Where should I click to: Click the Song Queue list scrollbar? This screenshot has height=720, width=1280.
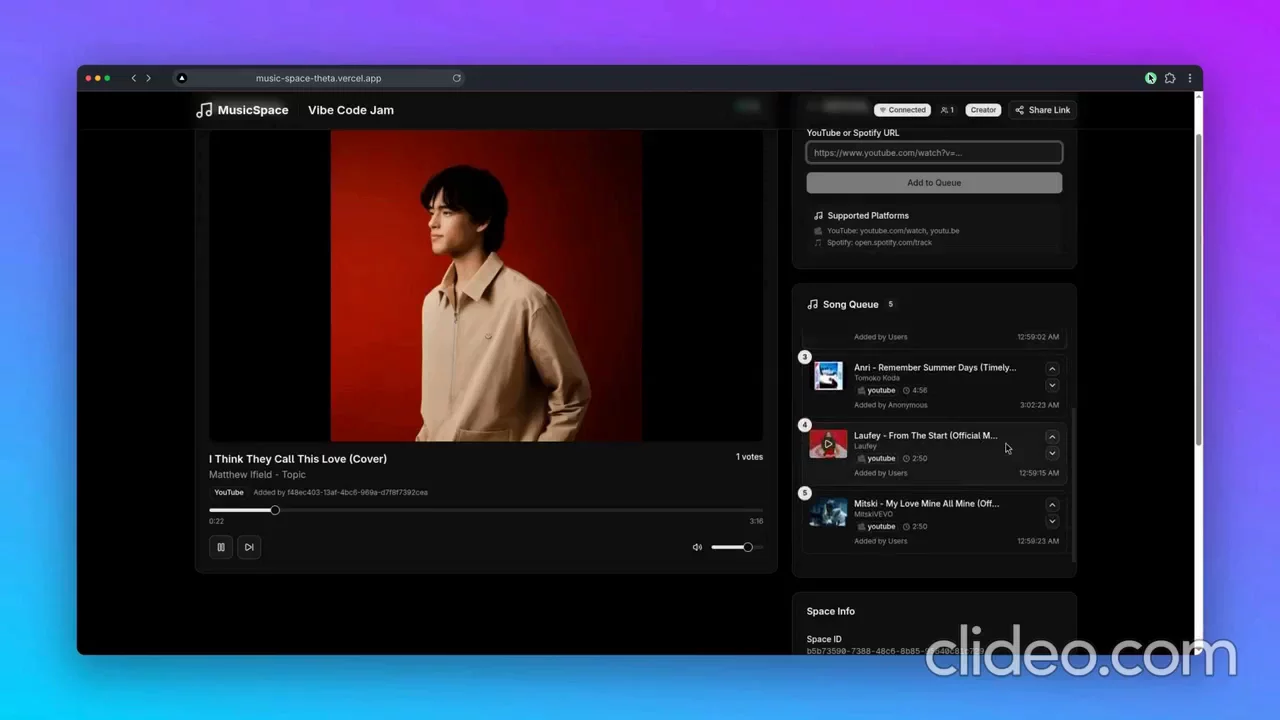pos(1073,485)
